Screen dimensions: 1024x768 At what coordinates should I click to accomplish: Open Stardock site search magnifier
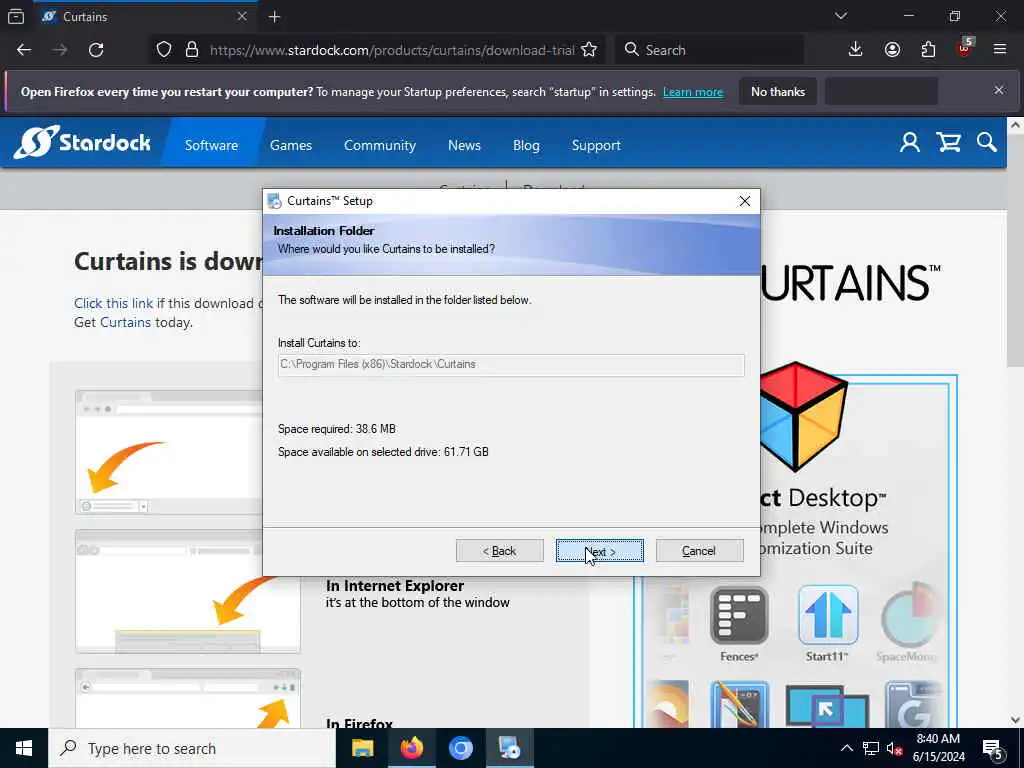987,142
